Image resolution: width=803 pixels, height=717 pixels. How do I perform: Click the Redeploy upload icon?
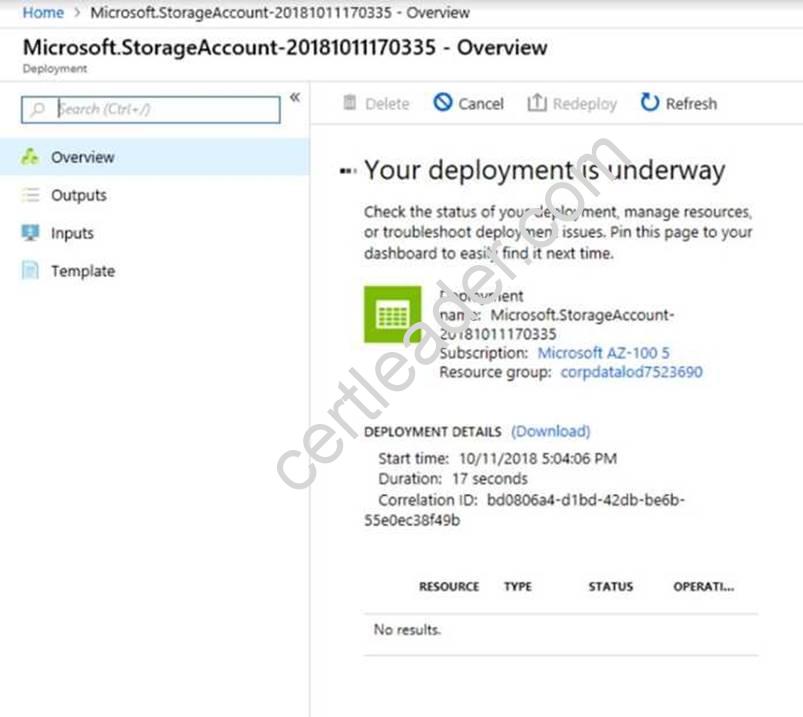537,102
